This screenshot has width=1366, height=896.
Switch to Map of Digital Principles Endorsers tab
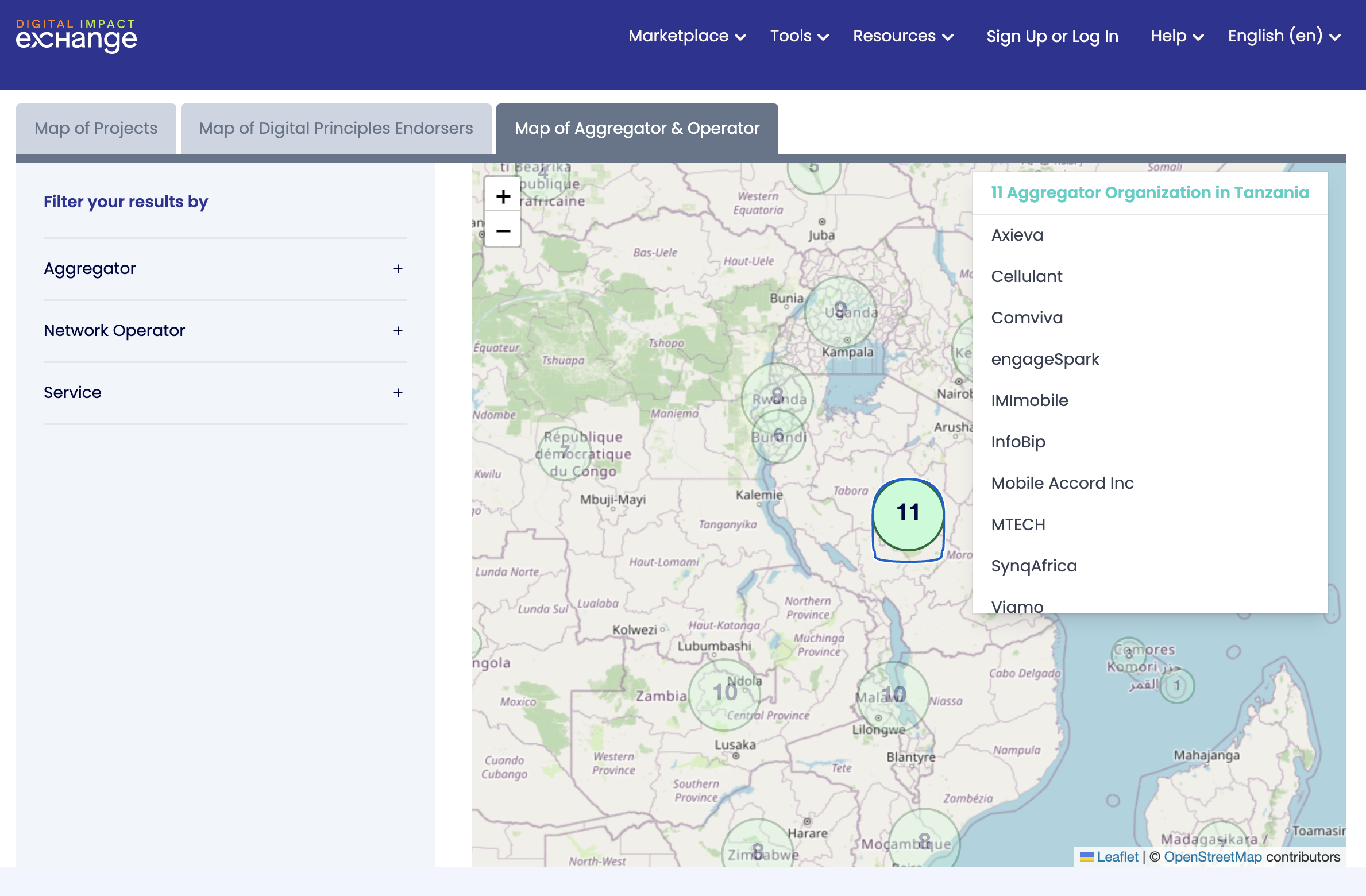click(x=336, y=128)
